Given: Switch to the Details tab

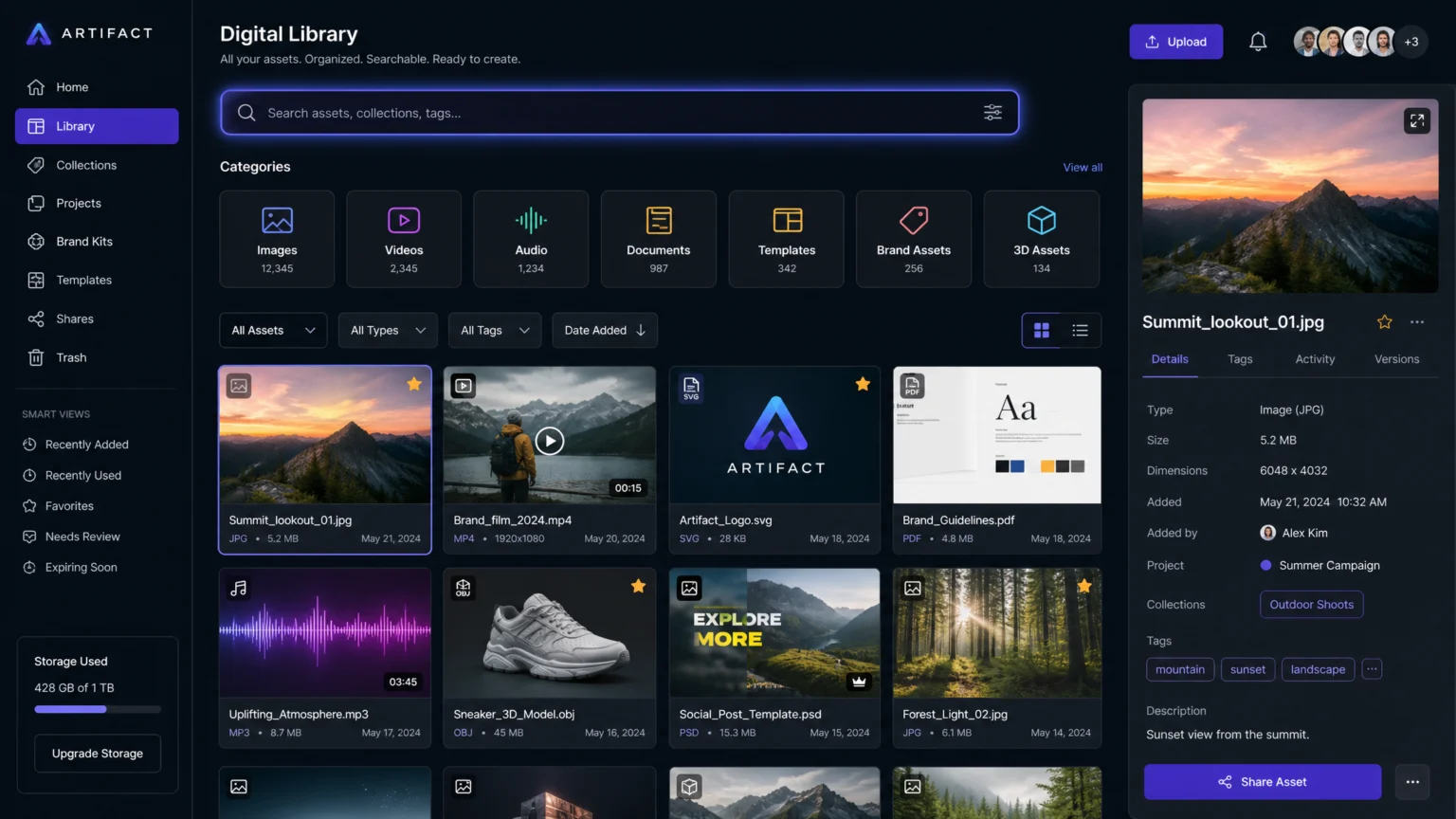Looking at the screenshot, I should 1170,359.
